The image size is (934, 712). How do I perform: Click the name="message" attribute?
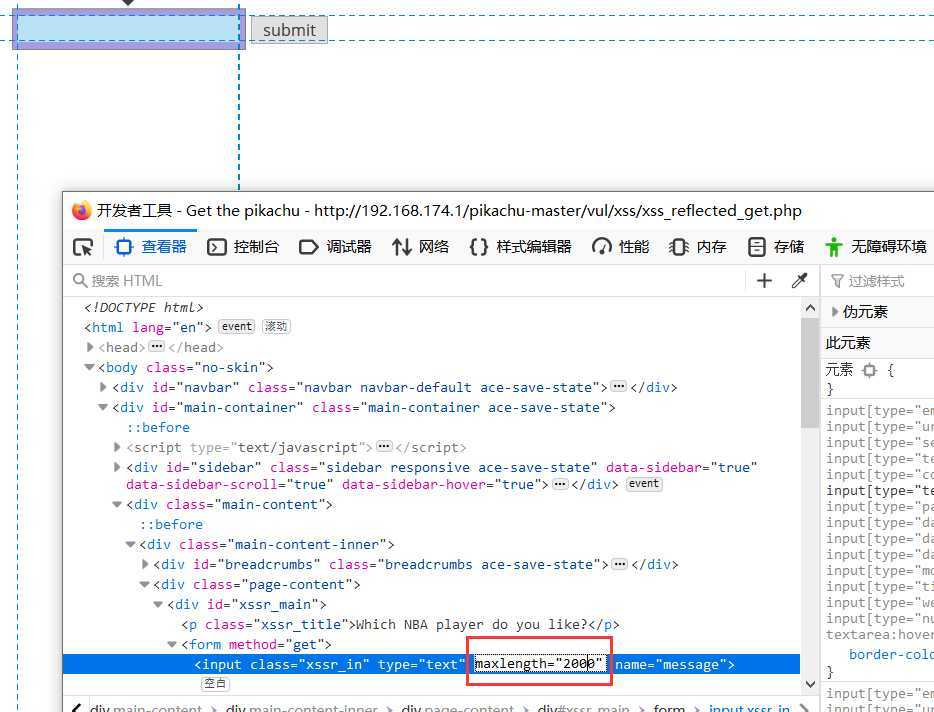(x=671, y=664)
